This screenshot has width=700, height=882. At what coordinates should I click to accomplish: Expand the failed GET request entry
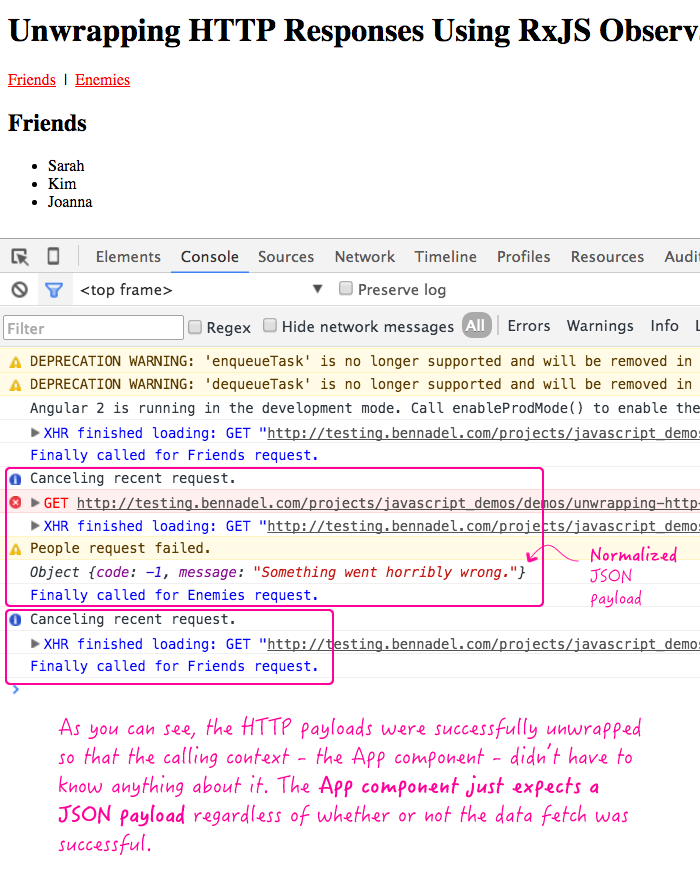(x=35, y=502)
